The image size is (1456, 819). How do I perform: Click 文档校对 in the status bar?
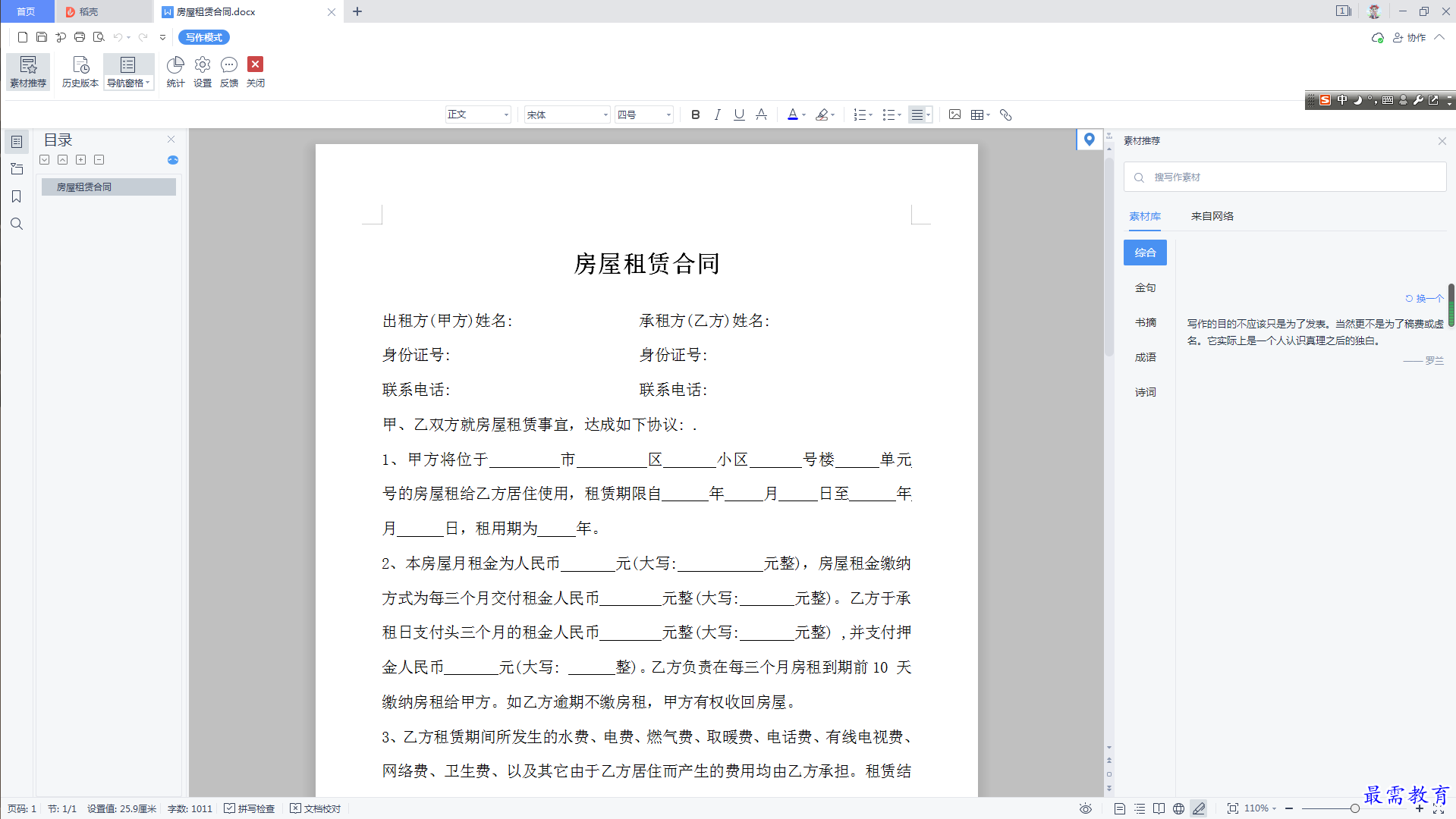tap(316, 808)
